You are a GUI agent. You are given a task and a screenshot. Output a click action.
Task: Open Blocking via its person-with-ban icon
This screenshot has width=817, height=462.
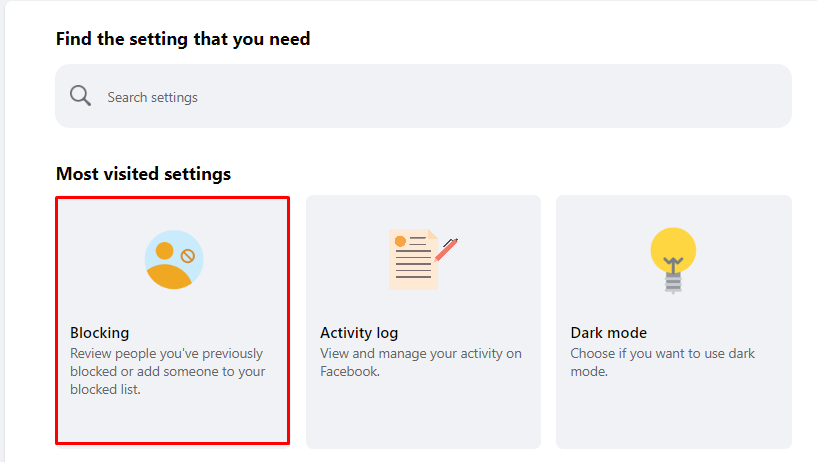pyautogui.click(x=174, y=259)
